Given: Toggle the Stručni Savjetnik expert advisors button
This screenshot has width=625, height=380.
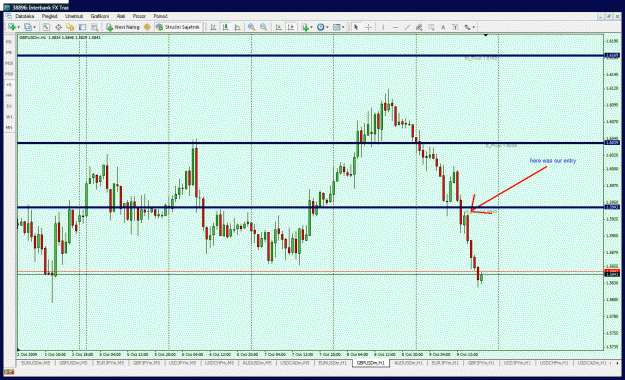Looking at the screenshot, I should [x=178, y=27].
